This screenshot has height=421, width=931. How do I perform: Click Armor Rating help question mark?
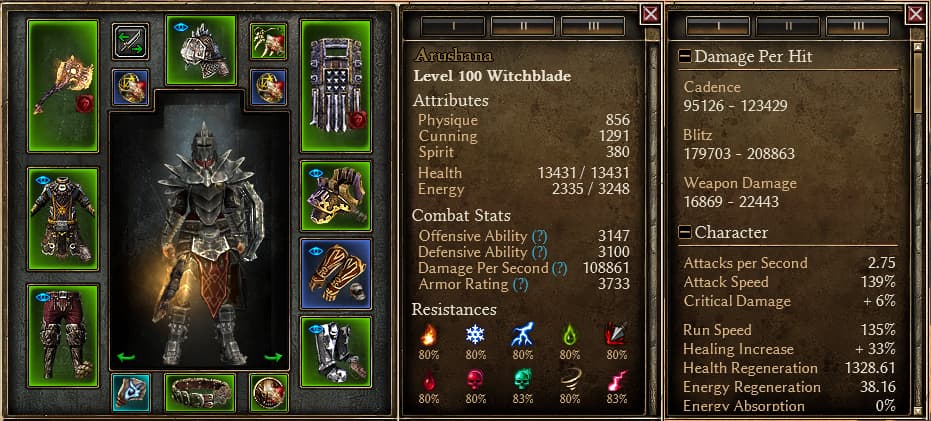tap(520, 284)
